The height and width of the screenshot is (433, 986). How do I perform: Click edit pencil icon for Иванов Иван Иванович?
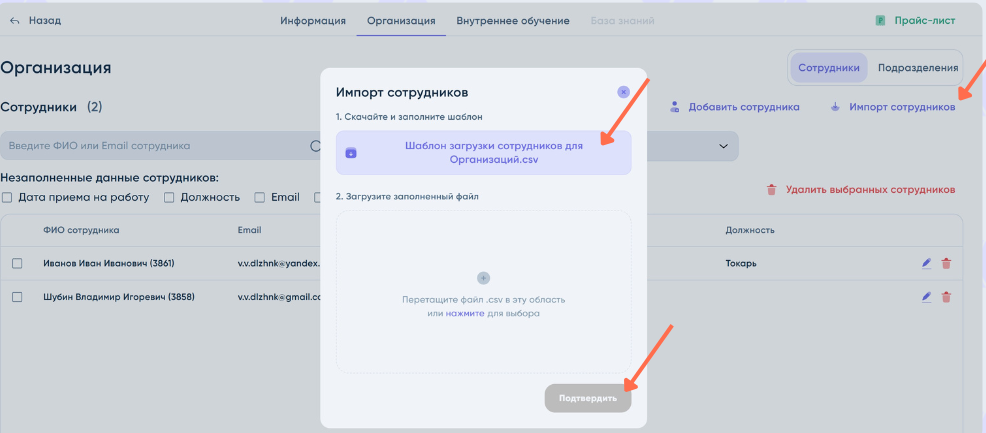[x=927, y=264]
